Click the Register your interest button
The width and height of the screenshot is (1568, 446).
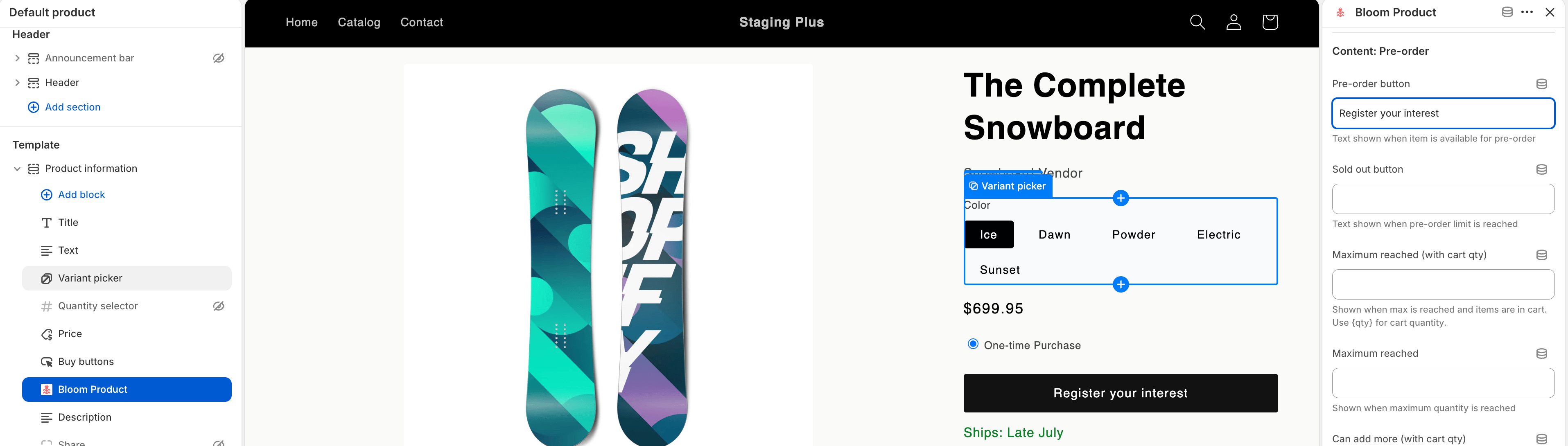(1120, 393)
